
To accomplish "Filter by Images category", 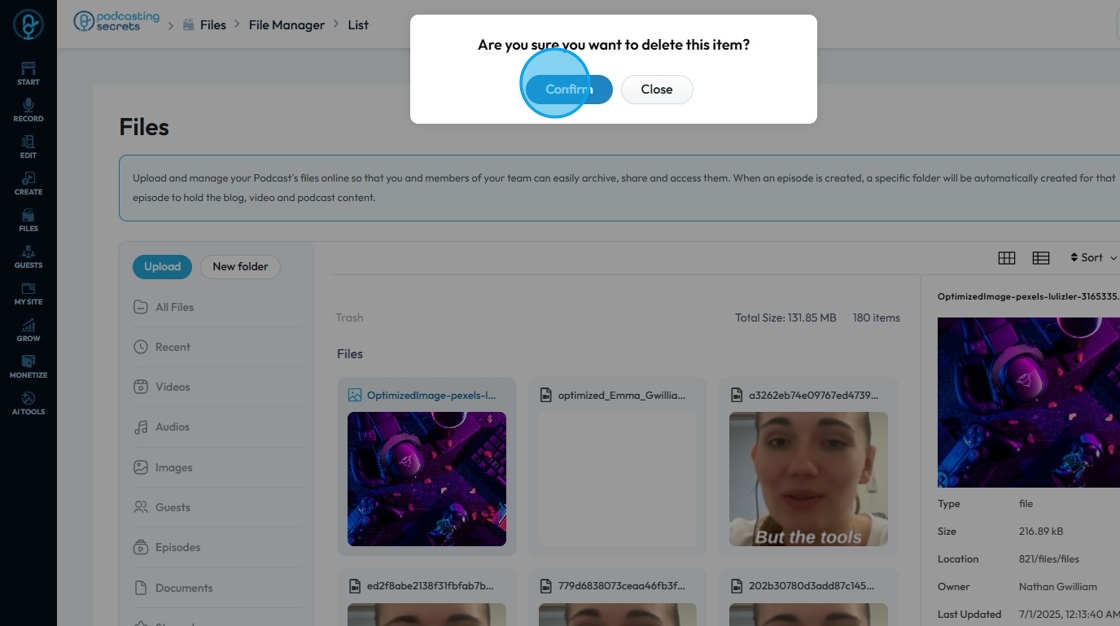I will pos(217,467).
